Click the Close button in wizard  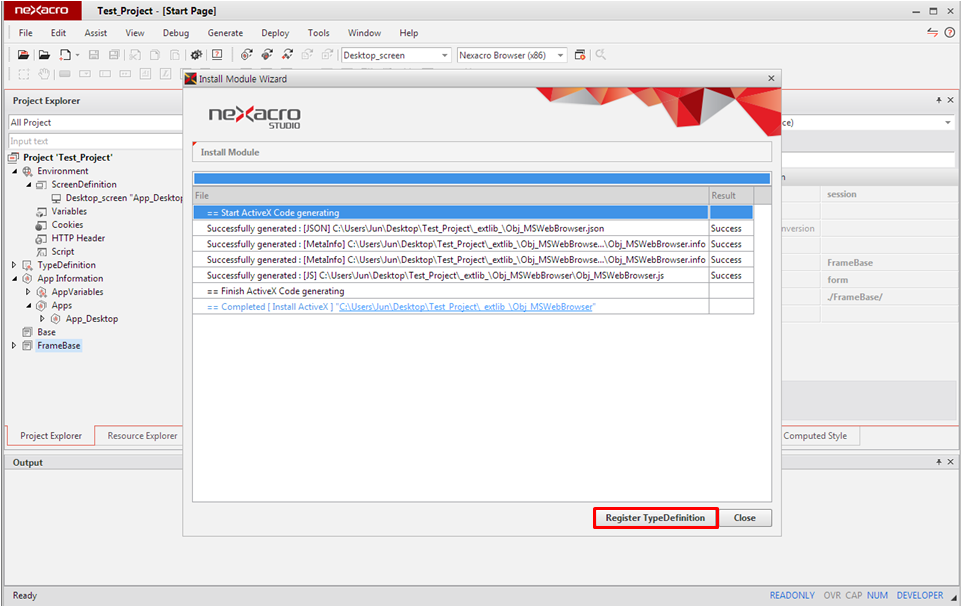pyautogui.click(x=744, y=518)
